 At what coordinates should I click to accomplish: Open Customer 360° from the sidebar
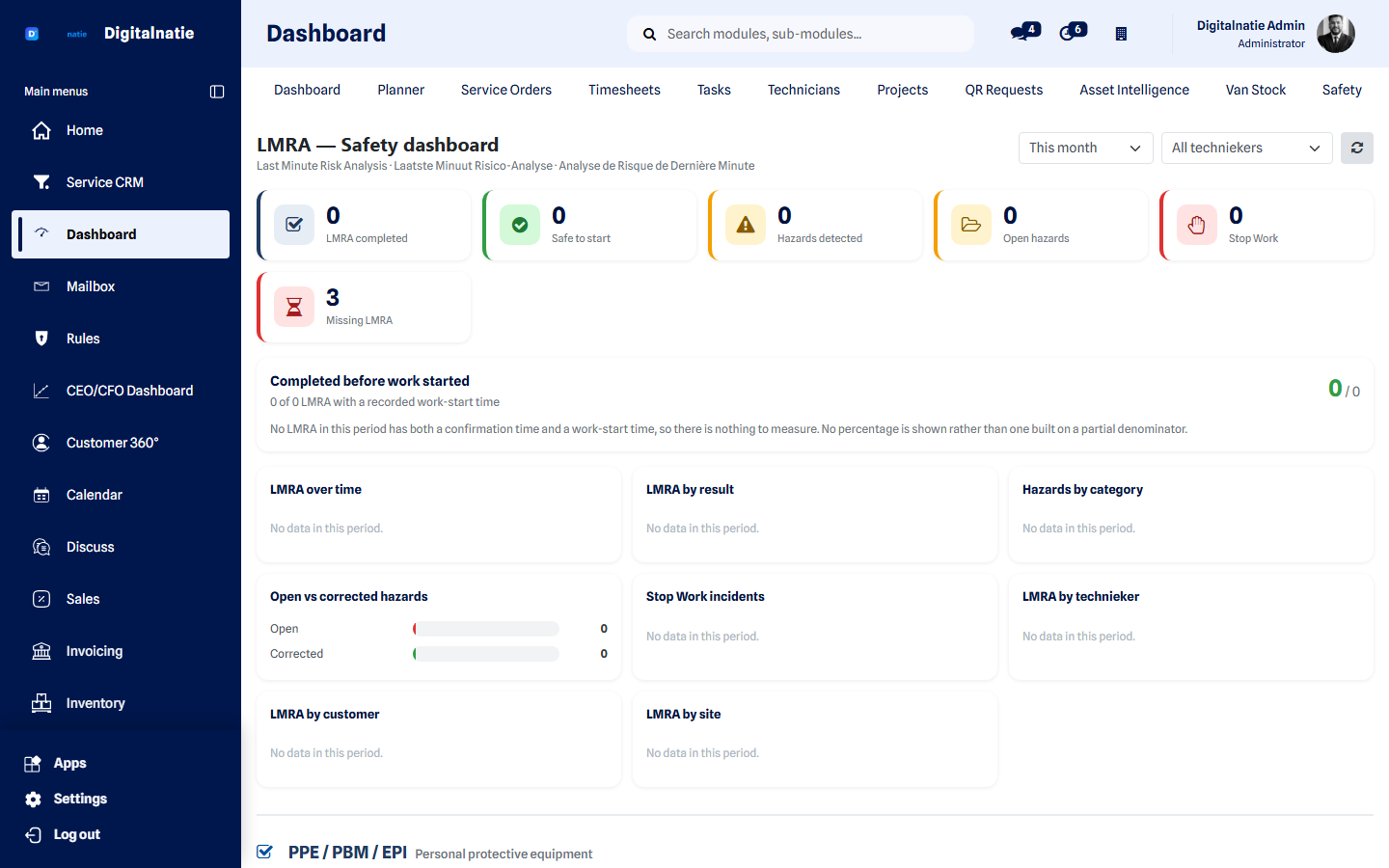tap(121, 443)
